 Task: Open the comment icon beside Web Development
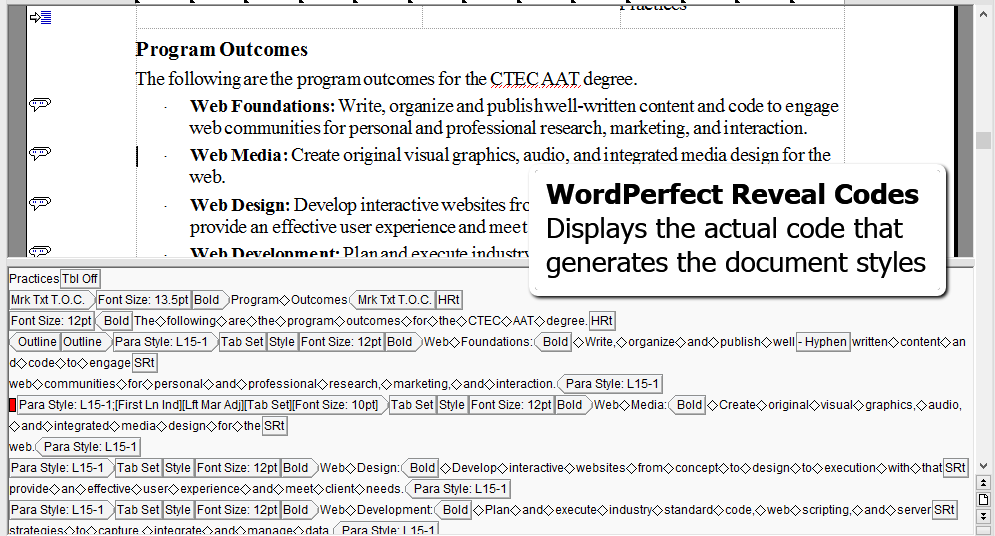[40, 251]
